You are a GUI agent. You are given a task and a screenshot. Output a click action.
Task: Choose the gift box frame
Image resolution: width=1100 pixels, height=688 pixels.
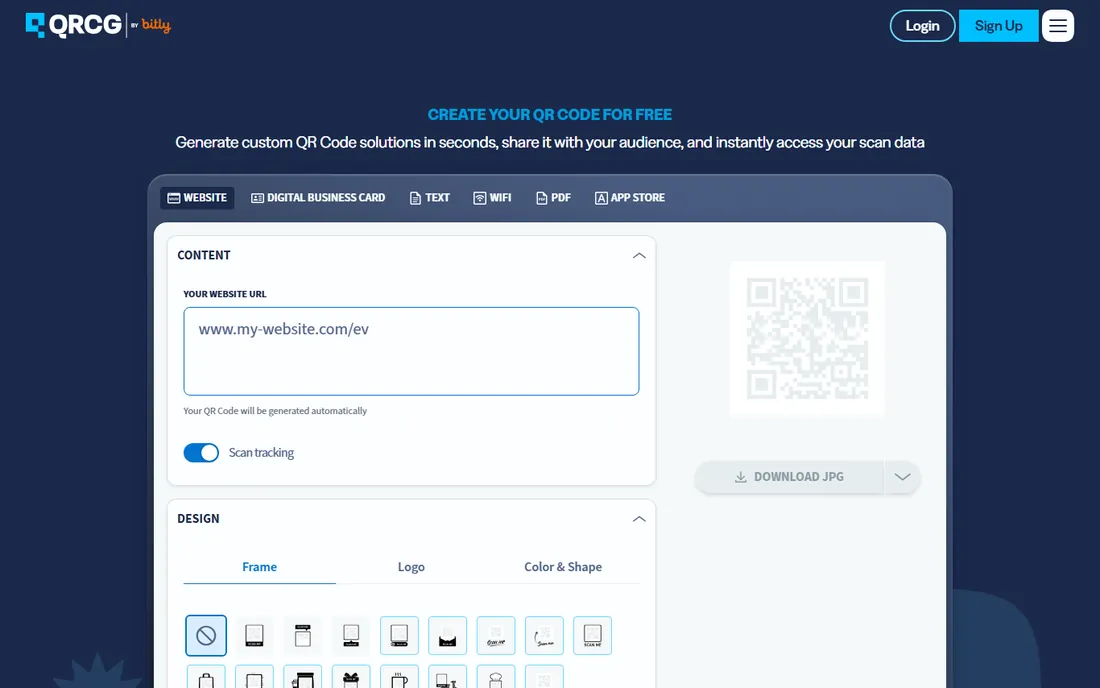coord(351,677)
